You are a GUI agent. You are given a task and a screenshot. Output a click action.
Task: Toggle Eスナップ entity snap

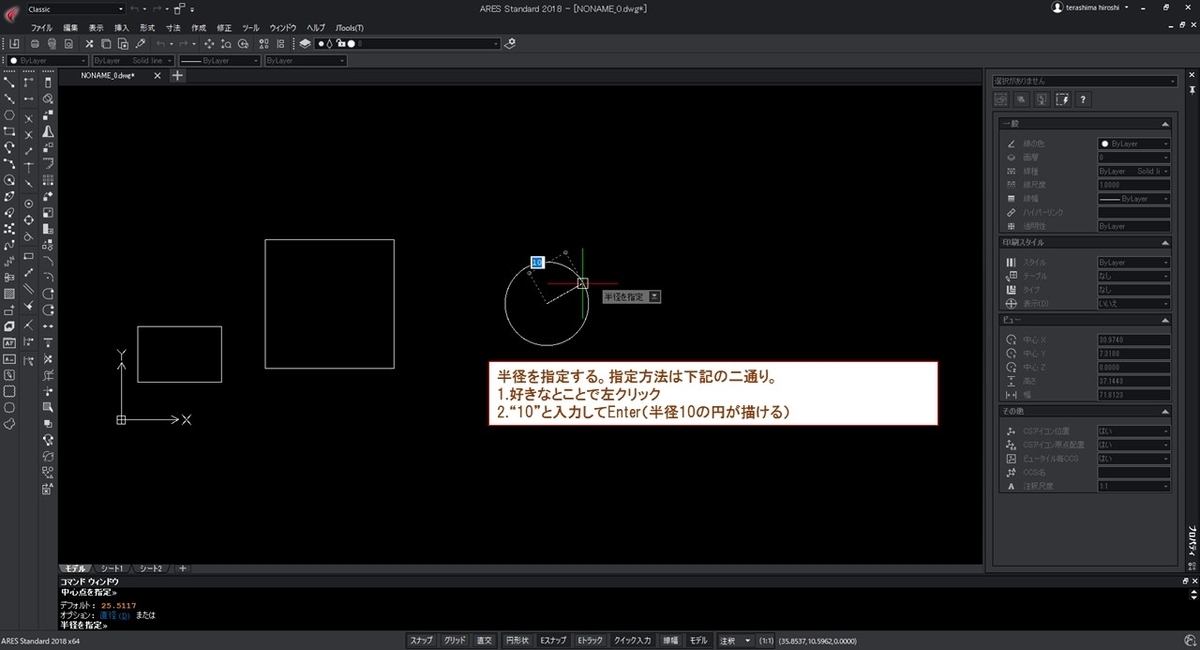pyautogui.click(x=553, y=640)
